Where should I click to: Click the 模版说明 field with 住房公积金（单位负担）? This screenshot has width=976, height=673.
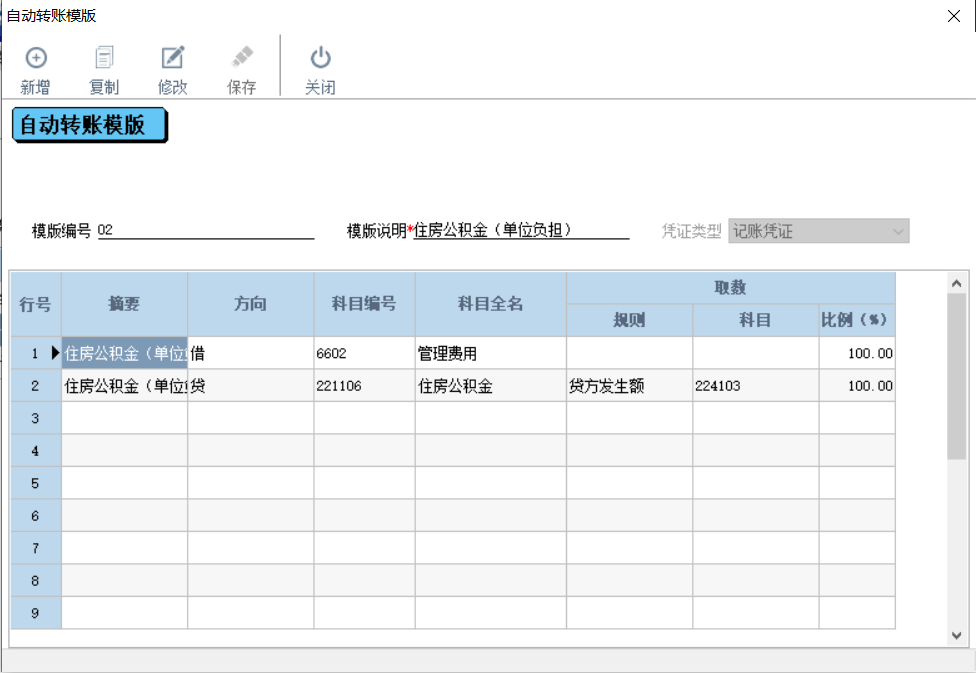click(521, 230)
